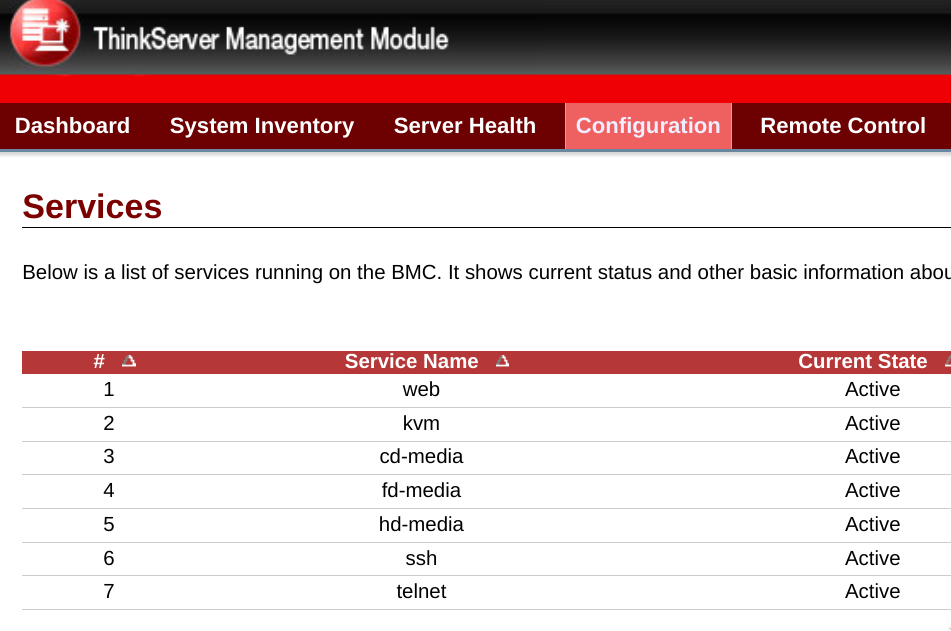The height and width of the screenshot is (631, 951).
Task: Select the ssh service row
Action: pos(421,559)
